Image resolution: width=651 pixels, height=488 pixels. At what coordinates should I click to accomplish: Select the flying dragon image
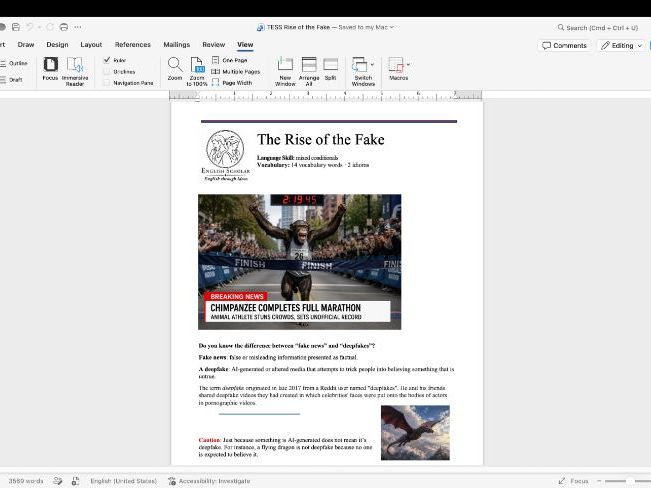click(x=415, y=432)
